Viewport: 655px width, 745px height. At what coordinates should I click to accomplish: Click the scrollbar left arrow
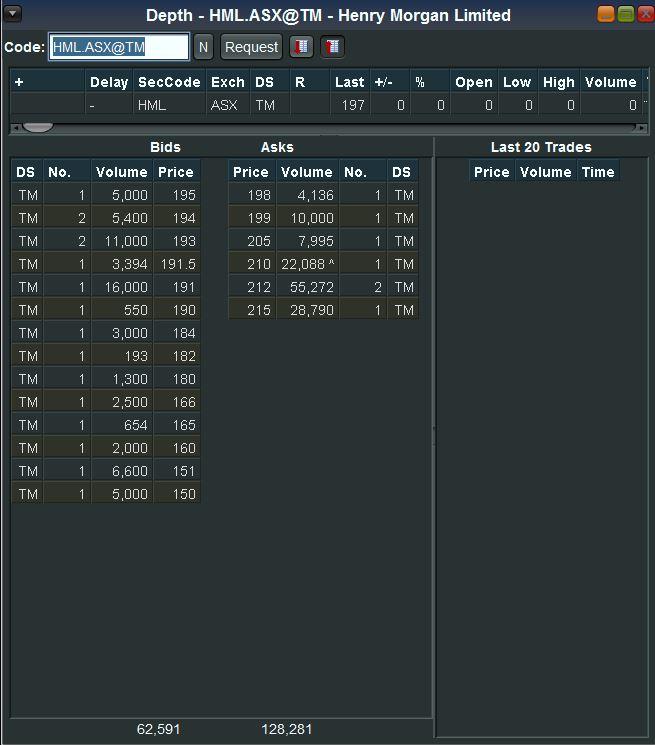tap(16, 127)
